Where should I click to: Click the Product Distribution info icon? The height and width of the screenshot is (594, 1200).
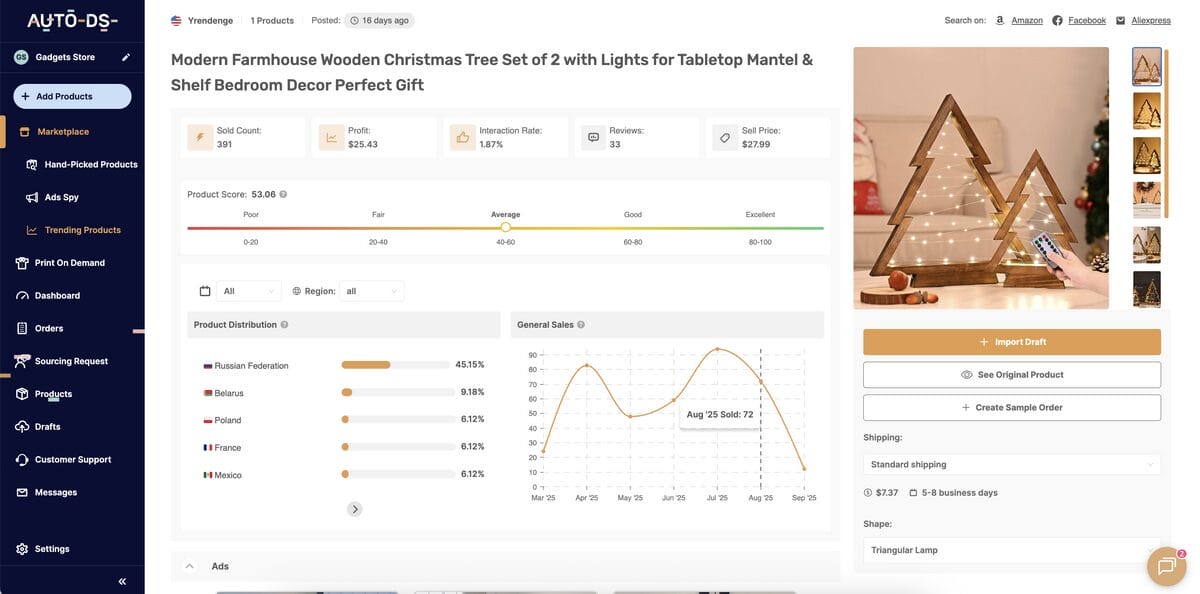click(x=285, y=325)
